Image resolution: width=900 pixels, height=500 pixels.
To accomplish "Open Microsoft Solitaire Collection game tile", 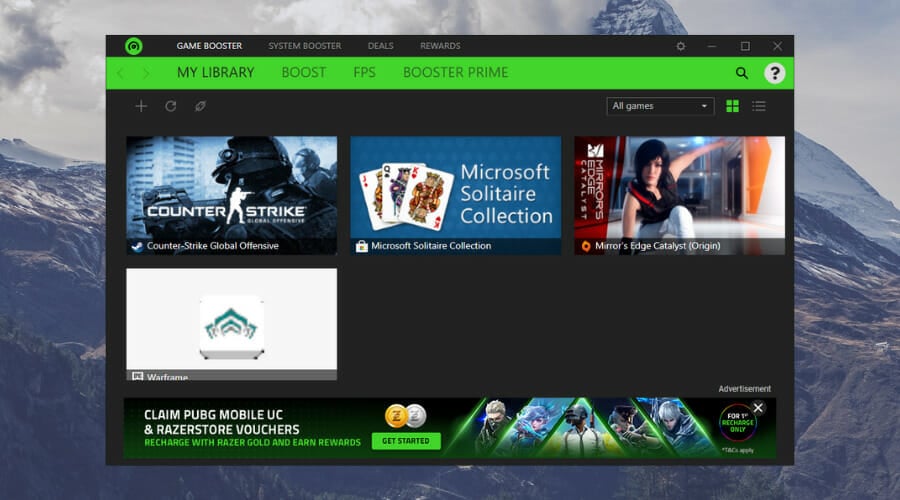I will click(456, 195).
